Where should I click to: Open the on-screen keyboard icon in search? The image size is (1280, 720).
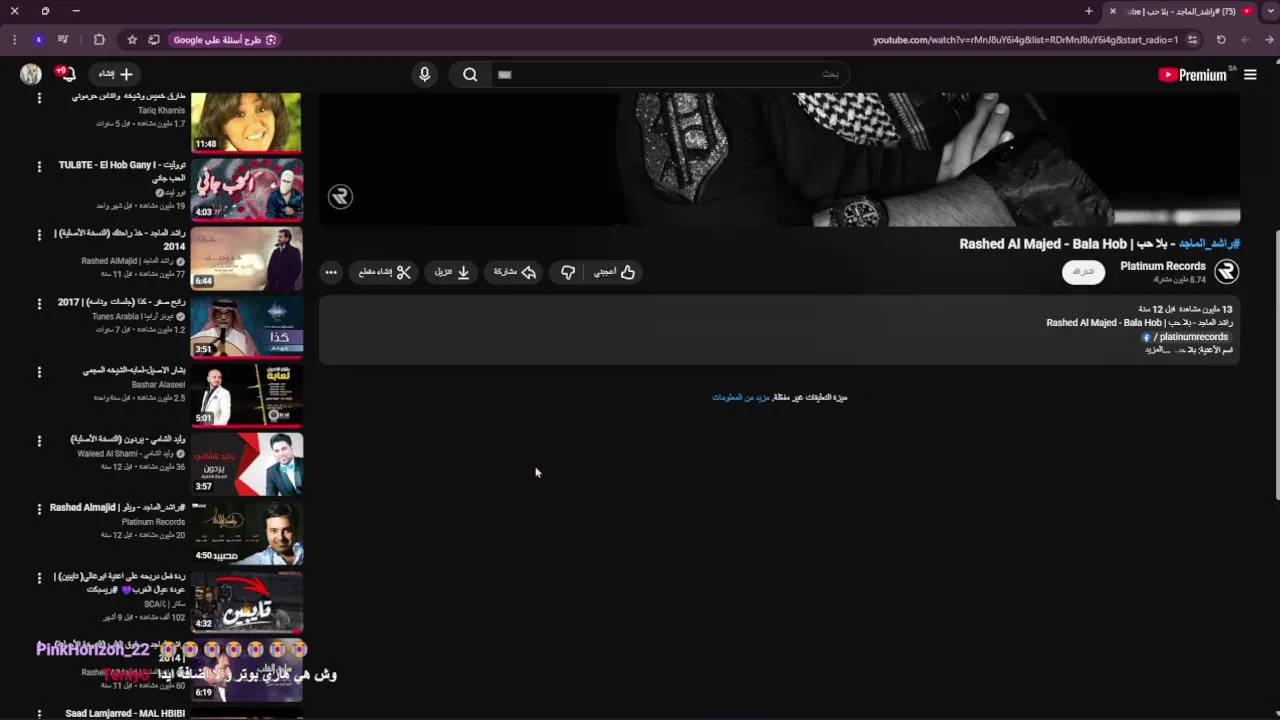(x=505, y=74)
